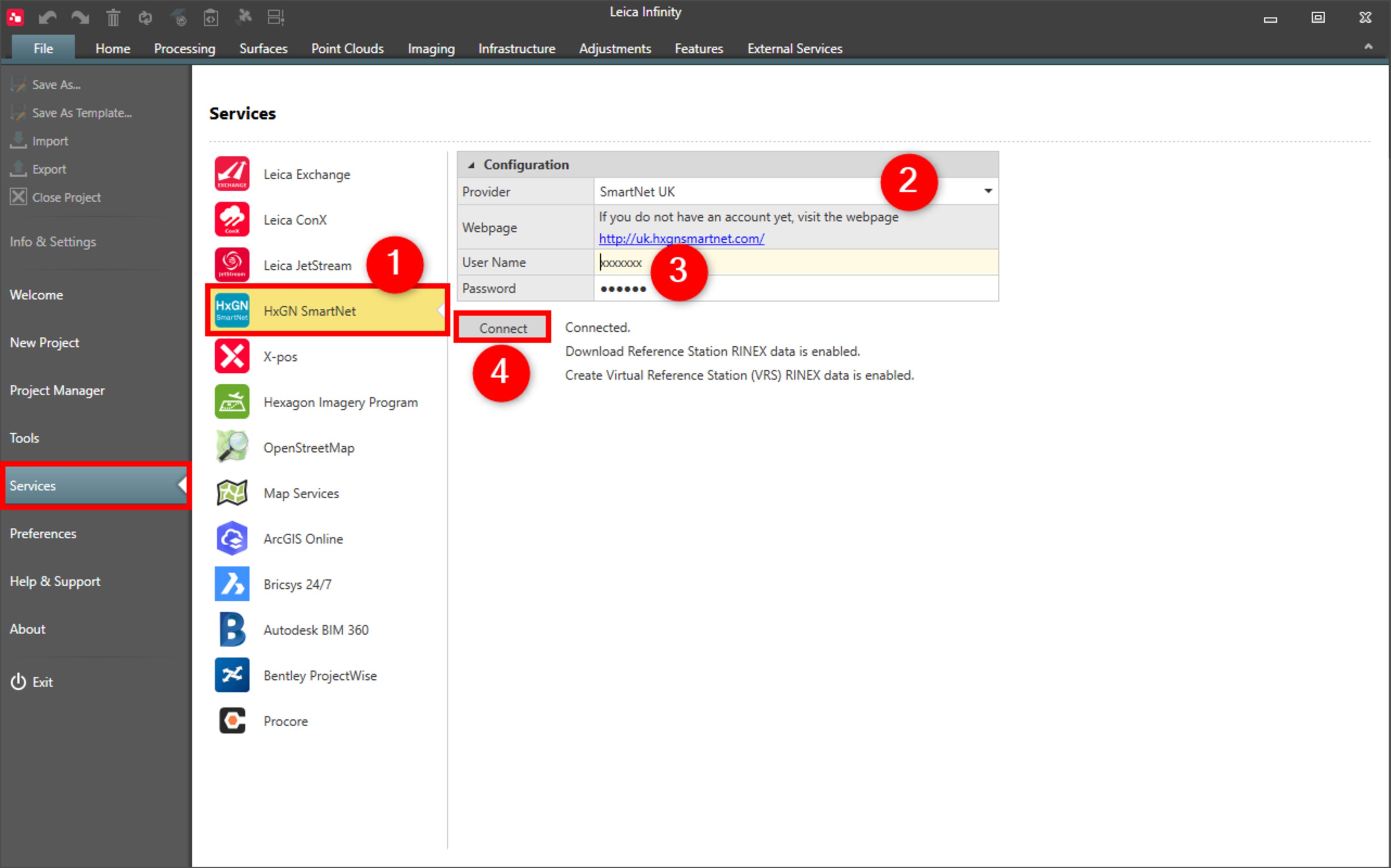Switch to the Features tab

698,49
